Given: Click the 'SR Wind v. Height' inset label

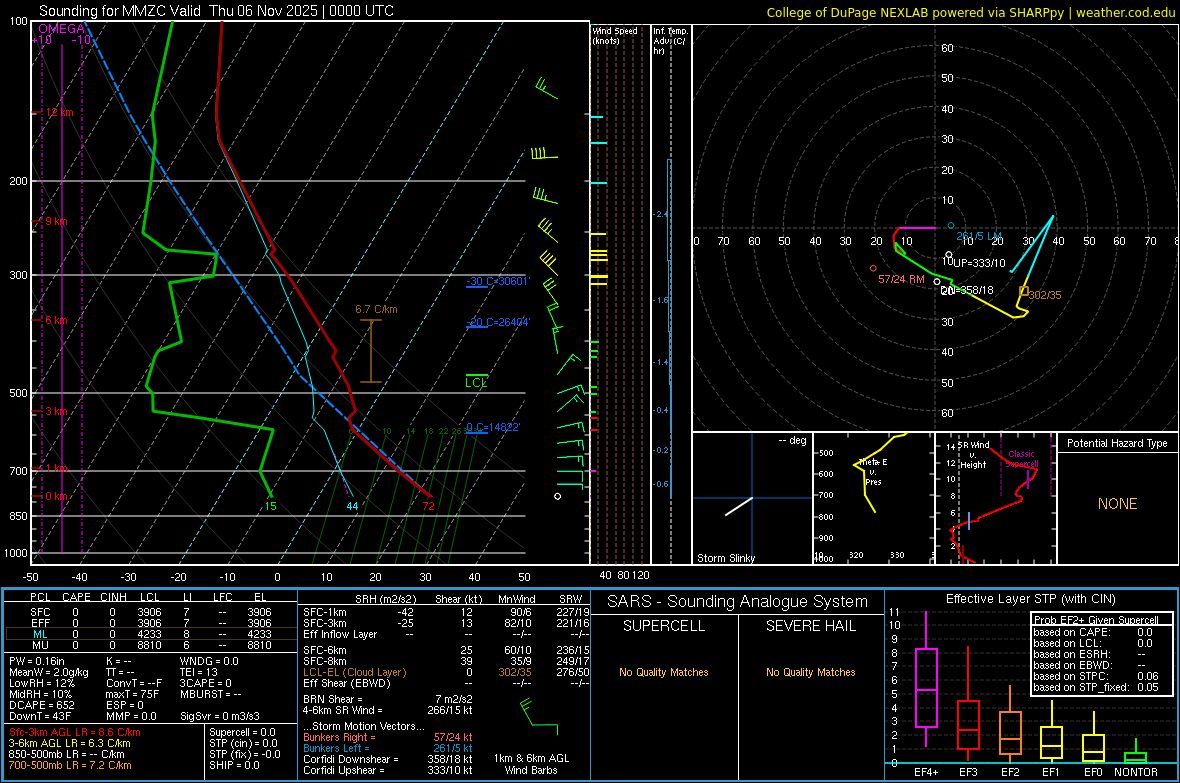Looking at the screenshot, I should 973,455.
